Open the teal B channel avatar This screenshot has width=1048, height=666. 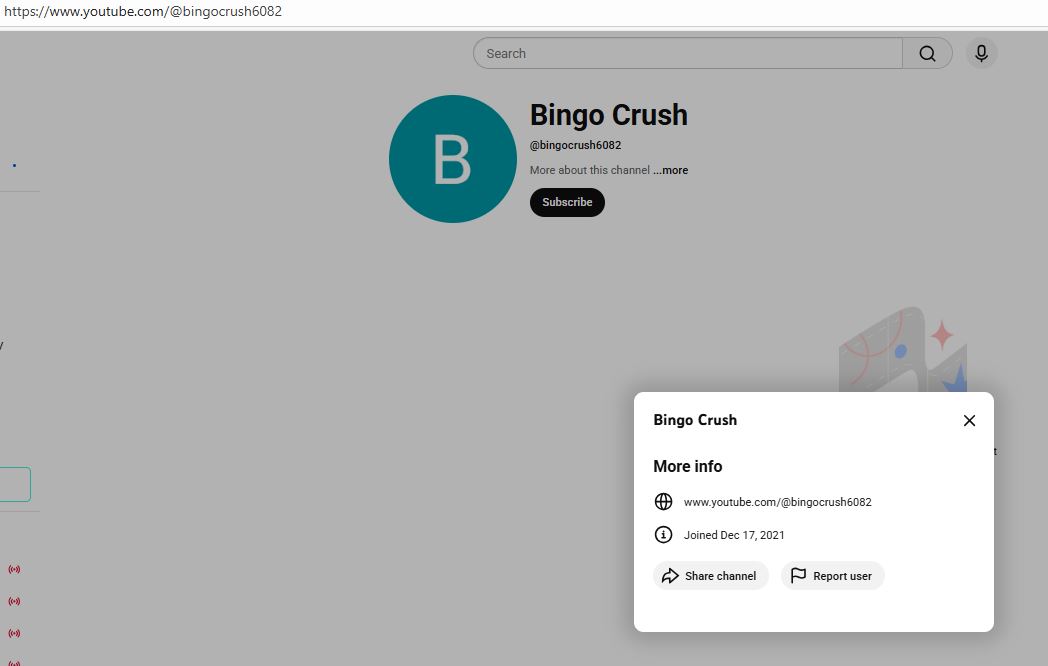click(452, 159)
